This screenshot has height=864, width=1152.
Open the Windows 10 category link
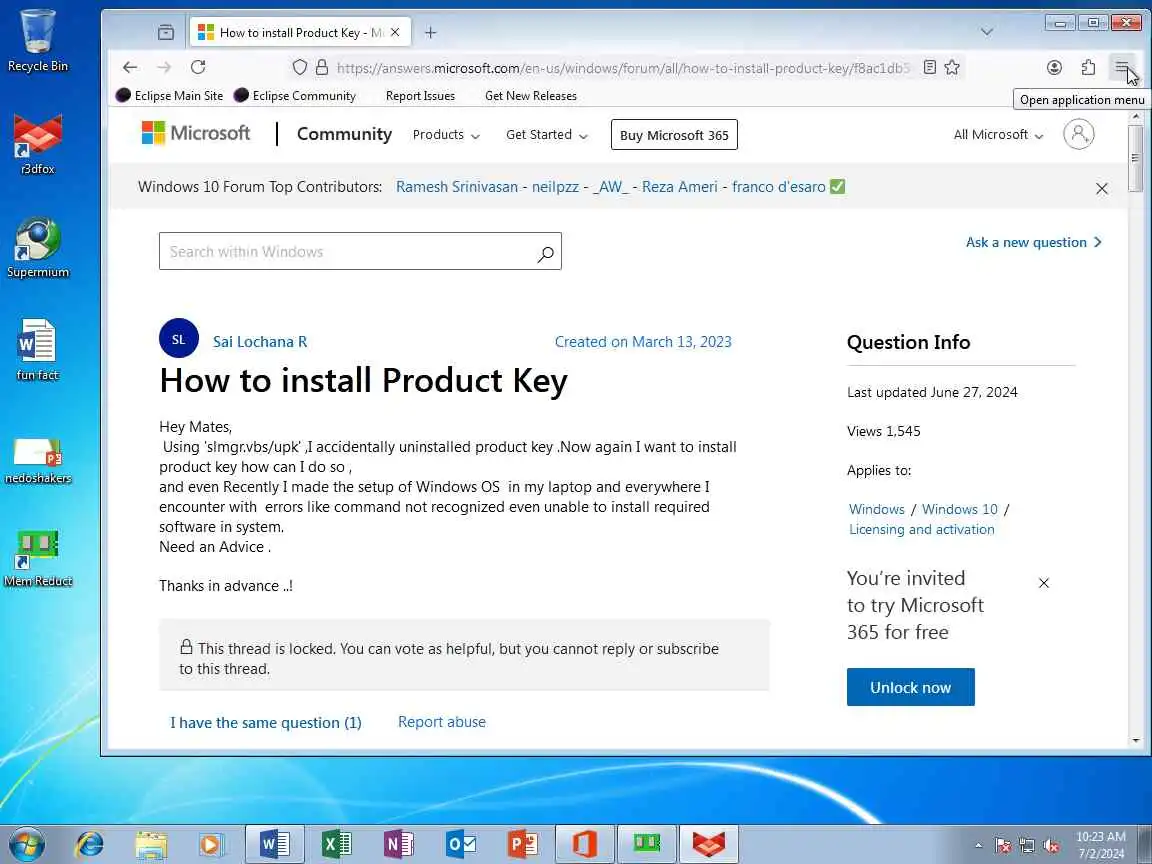[x=960, y=509]
